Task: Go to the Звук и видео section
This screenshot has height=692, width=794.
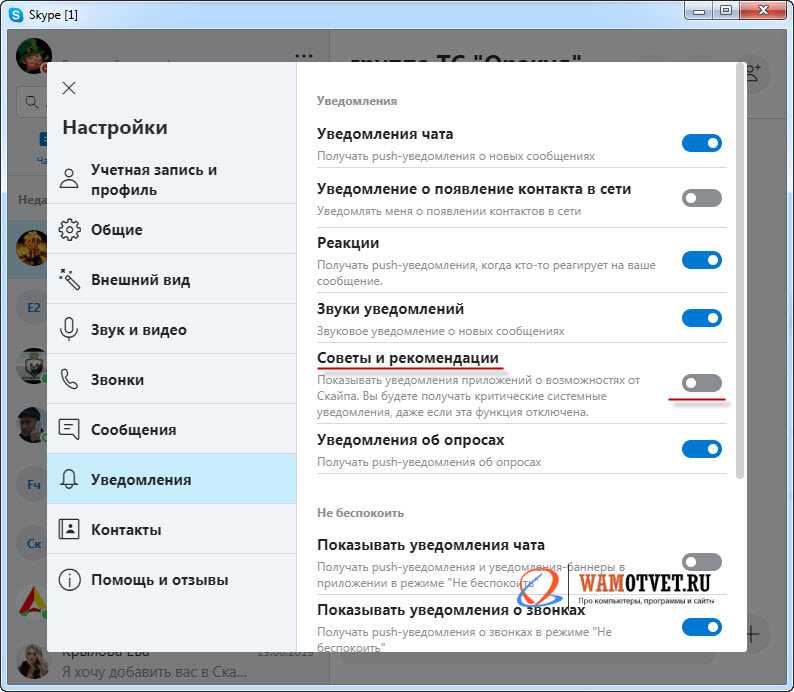Action: pyautogui.click(x=172, y=330)
